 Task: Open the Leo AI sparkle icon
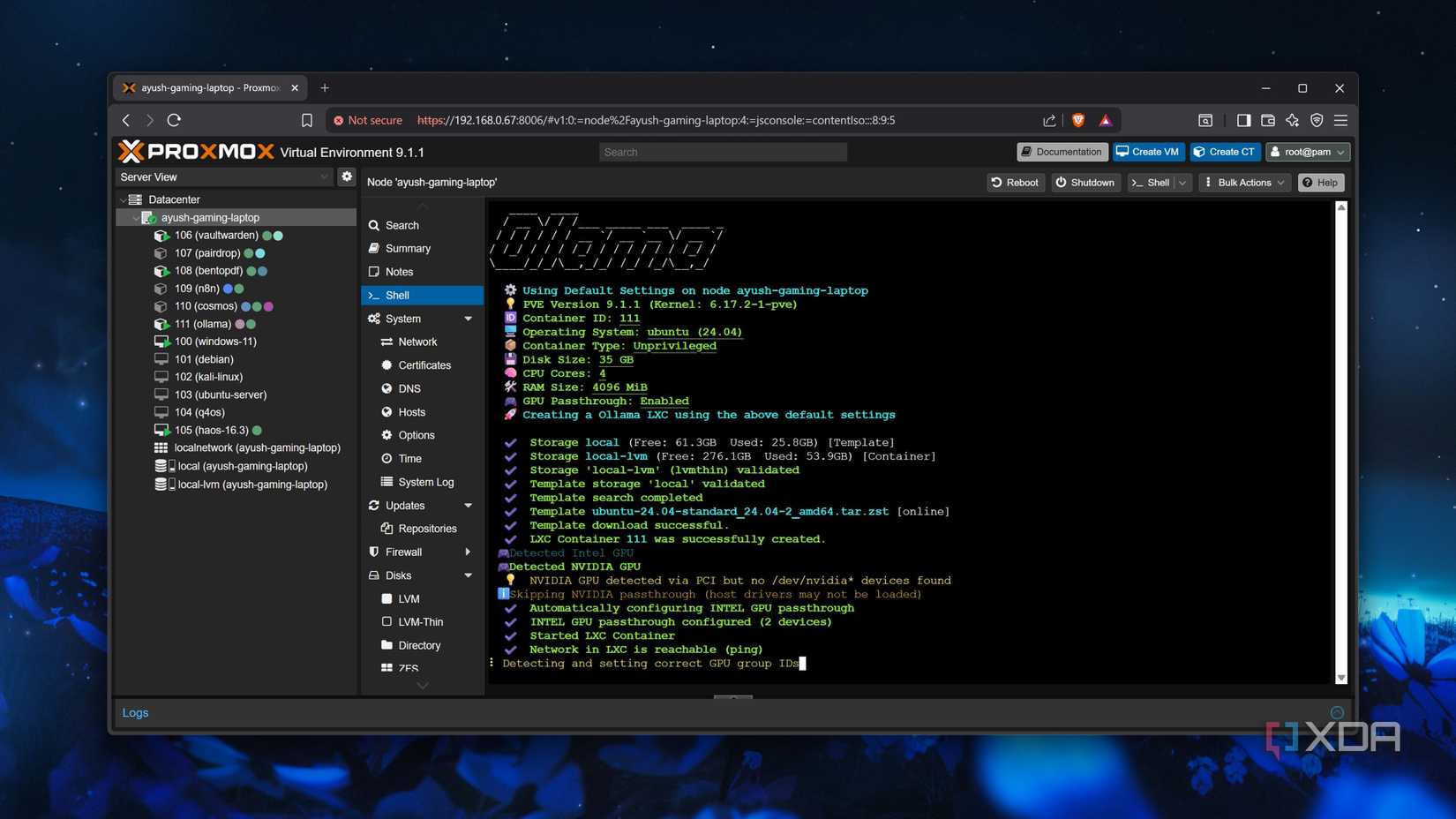point(1293,120)
